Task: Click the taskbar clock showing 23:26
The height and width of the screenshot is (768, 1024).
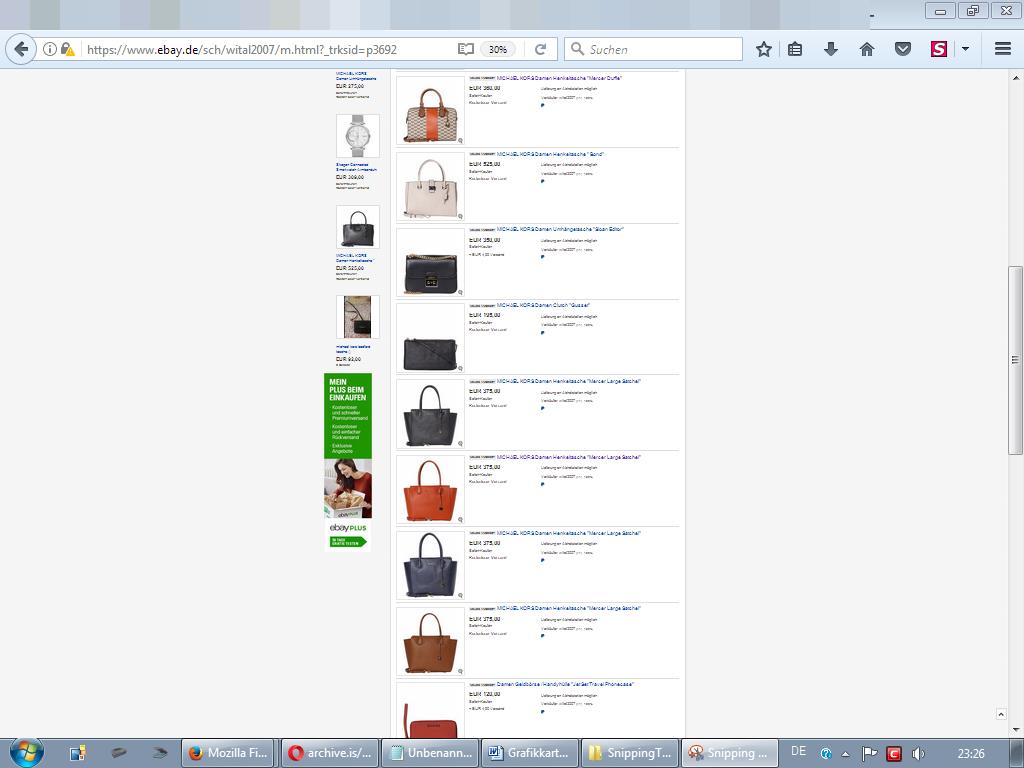Action: pyautogui.click(x=970, y=754)
